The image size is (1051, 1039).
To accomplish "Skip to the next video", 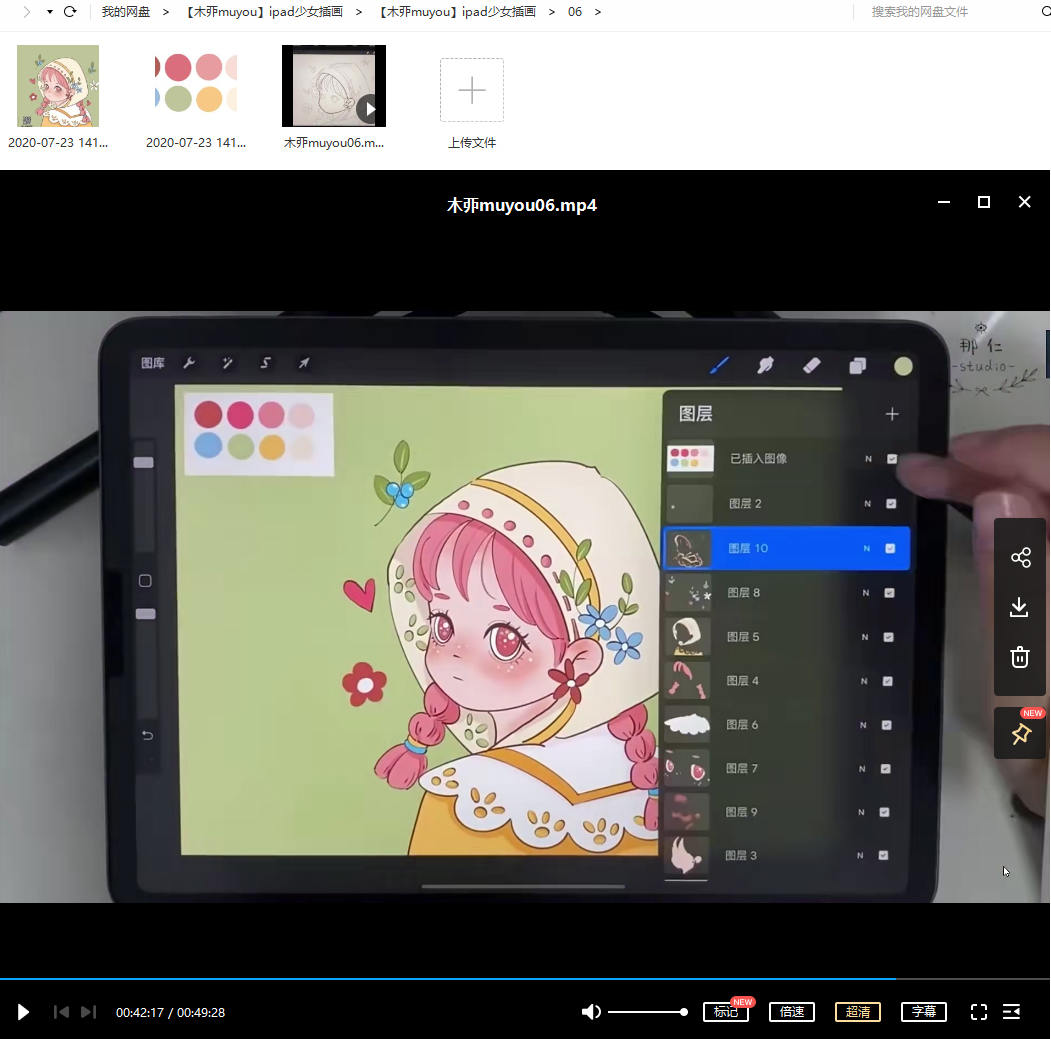I will 88,1012.
